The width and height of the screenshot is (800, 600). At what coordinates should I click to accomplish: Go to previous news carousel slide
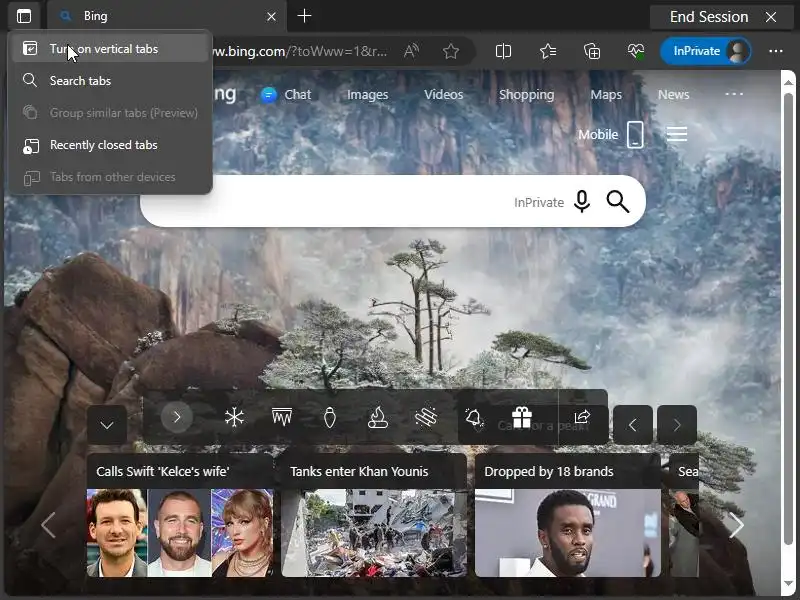(48, 525)
